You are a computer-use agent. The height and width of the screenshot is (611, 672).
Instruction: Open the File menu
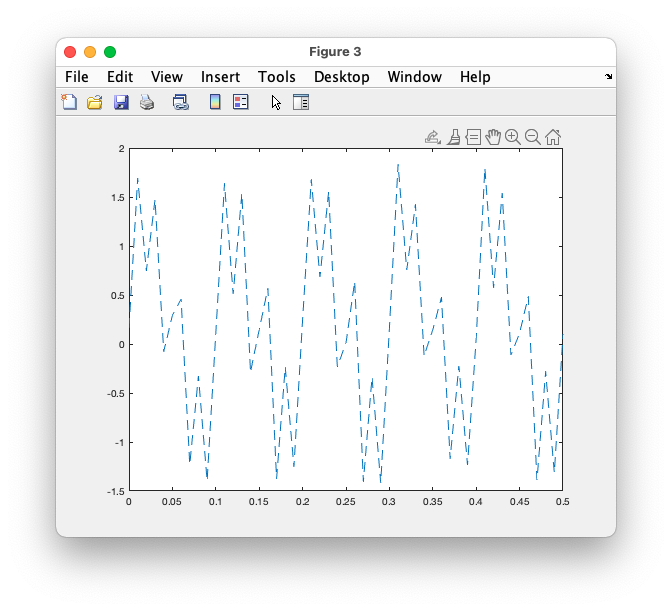coord(77,77)
